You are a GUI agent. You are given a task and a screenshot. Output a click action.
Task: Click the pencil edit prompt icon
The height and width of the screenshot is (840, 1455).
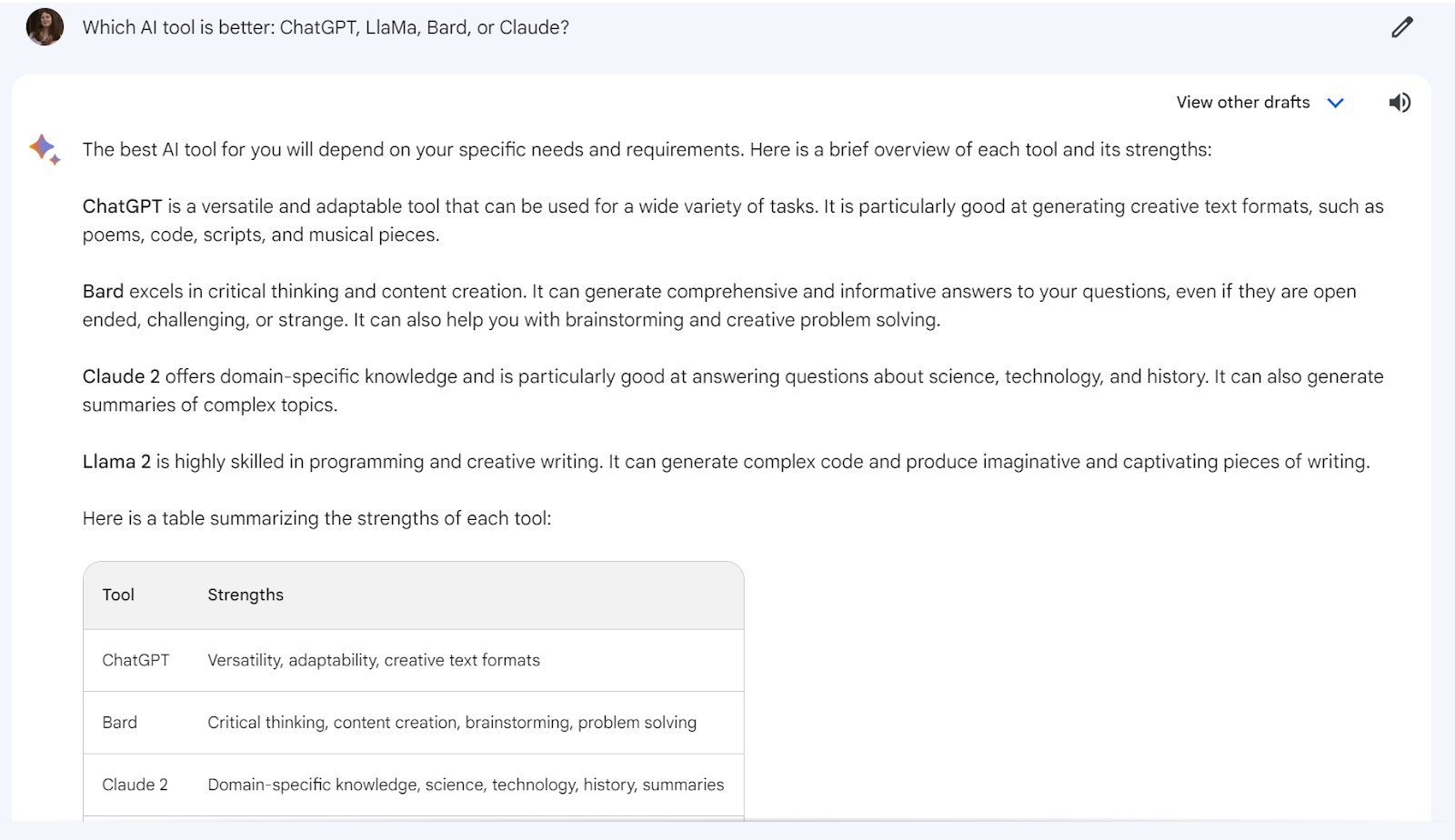coord(1402,27)
